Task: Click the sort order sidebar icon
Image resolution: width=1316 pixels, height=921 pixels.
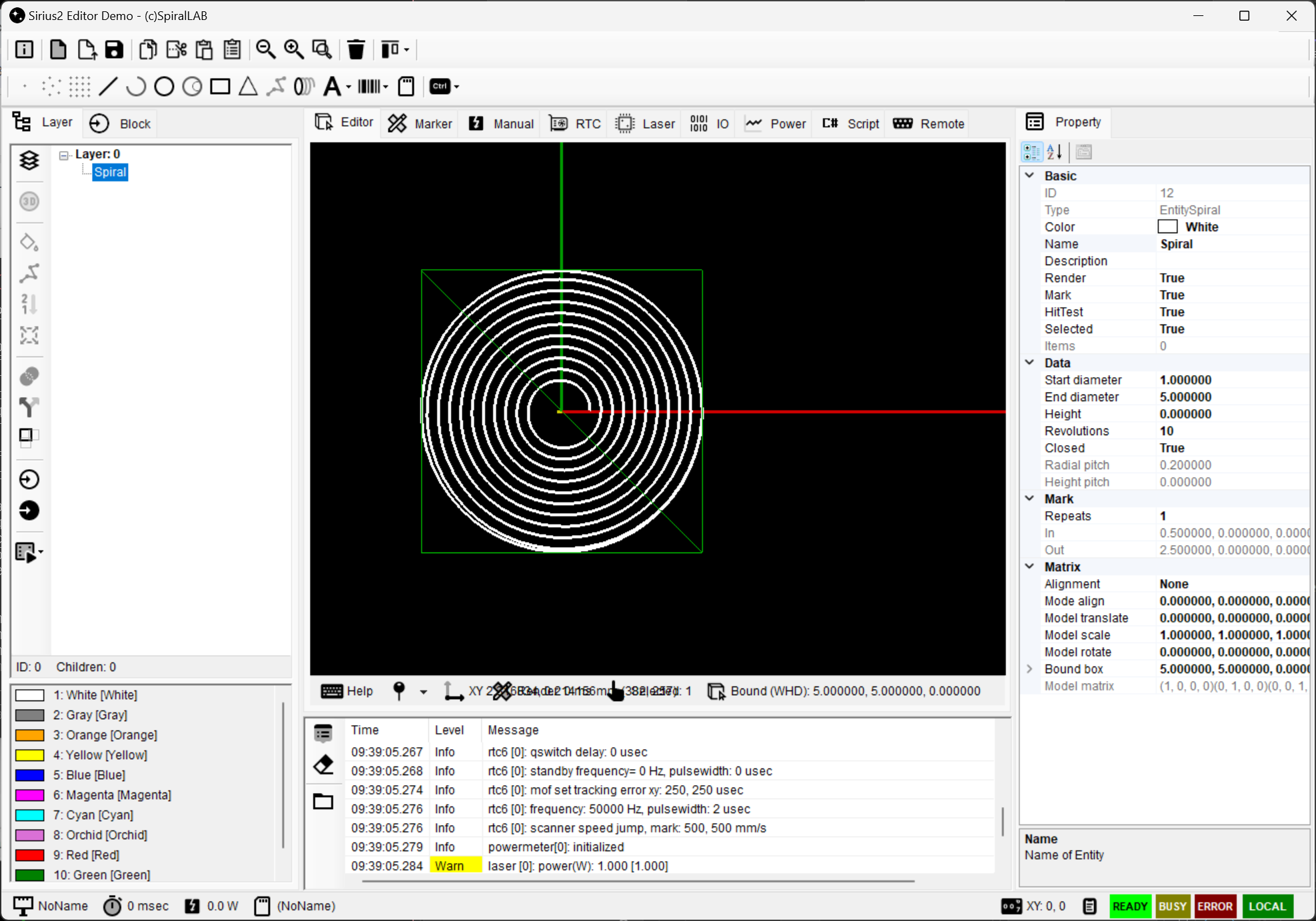Action: (29, 304)
